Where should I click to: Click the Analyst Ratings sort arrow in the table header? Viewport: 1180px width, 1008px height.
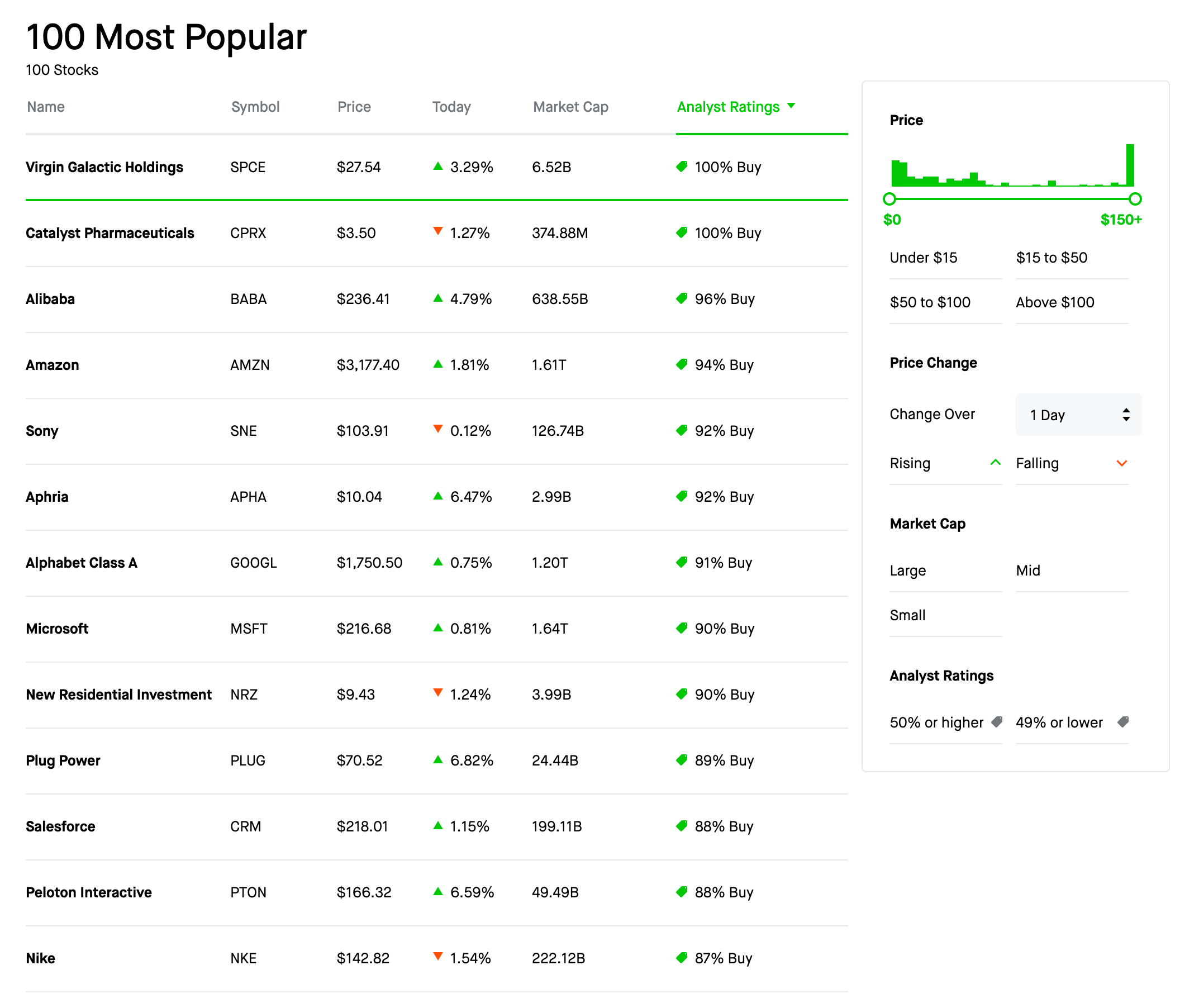(x=791, y=106)
